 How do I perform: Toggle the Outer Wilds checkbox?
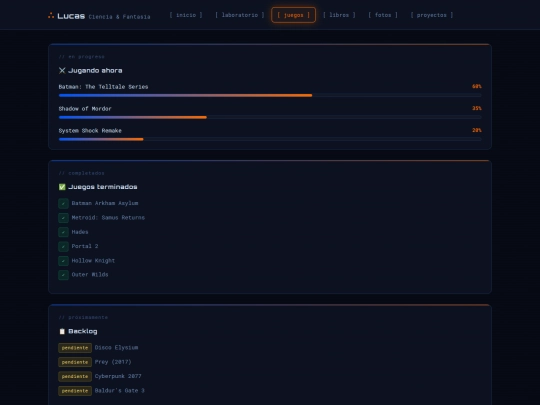[x=63, y=275]
